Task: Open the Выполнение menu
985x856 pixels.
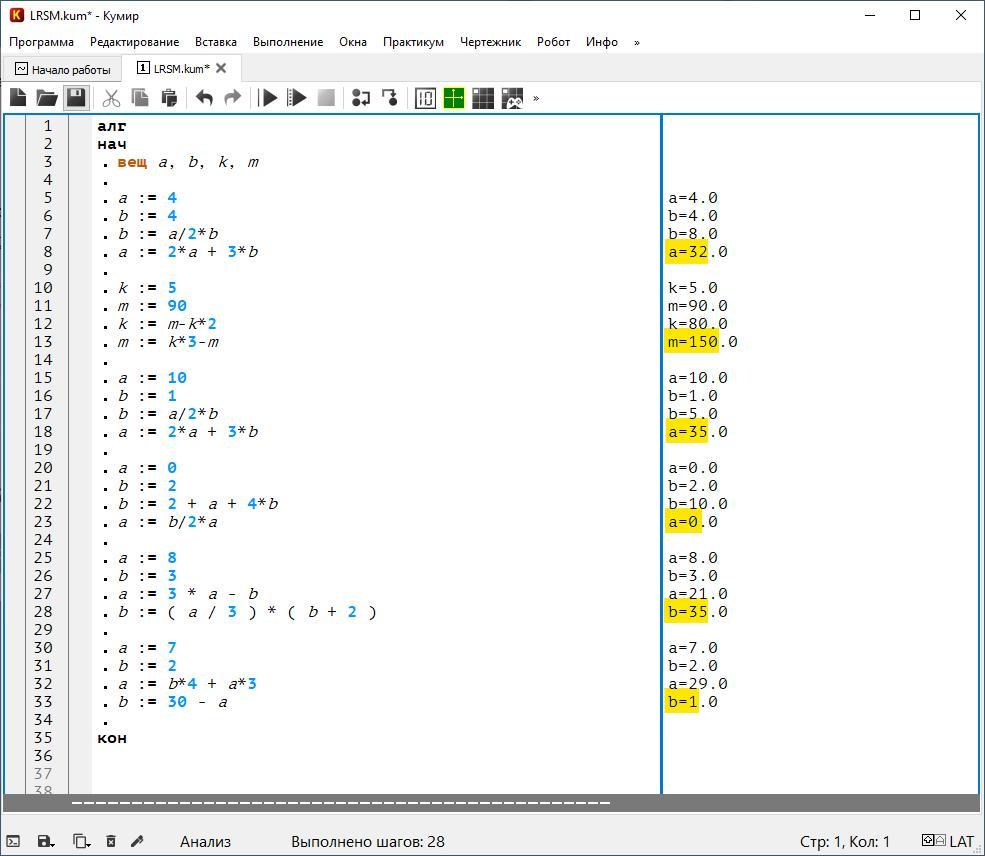Action: [288, 42]
